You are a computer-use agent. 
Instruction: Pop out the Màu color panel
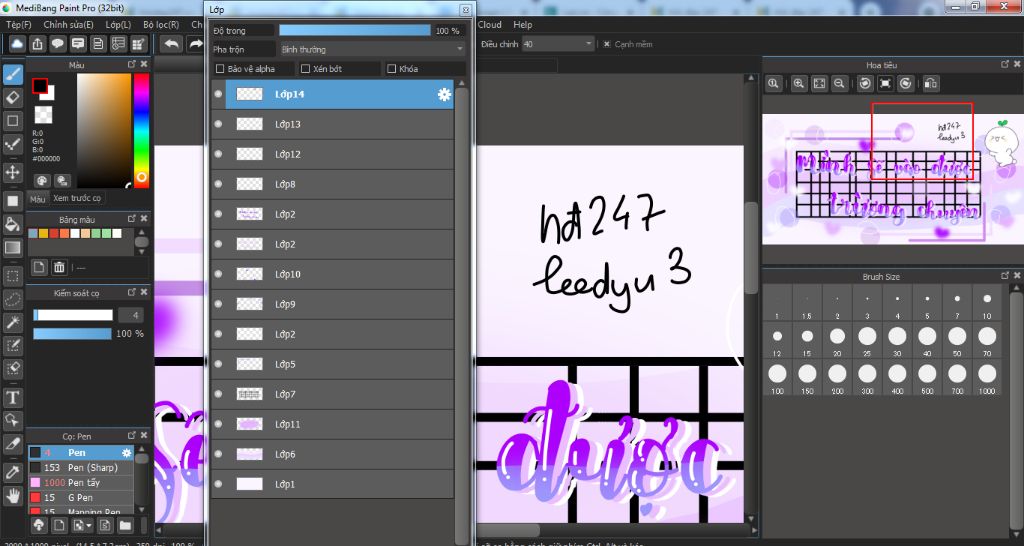point(131,65)
